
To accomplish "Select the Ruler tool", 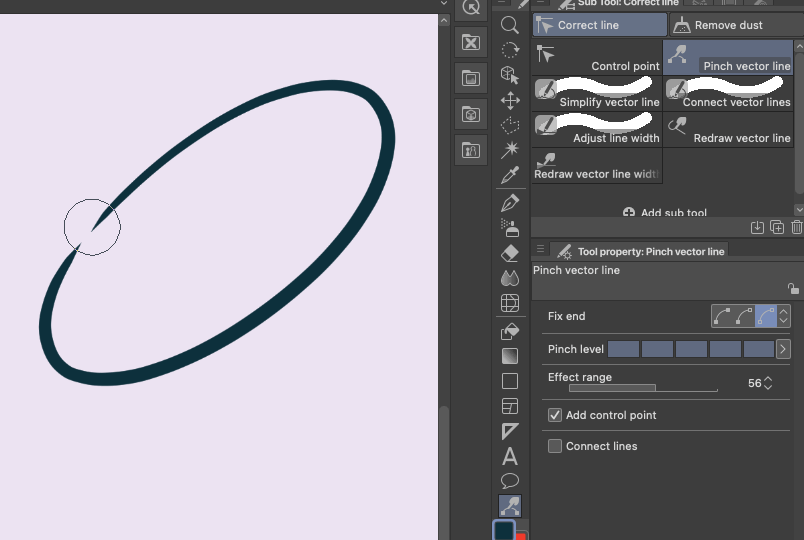I will [x=510, y=431].
